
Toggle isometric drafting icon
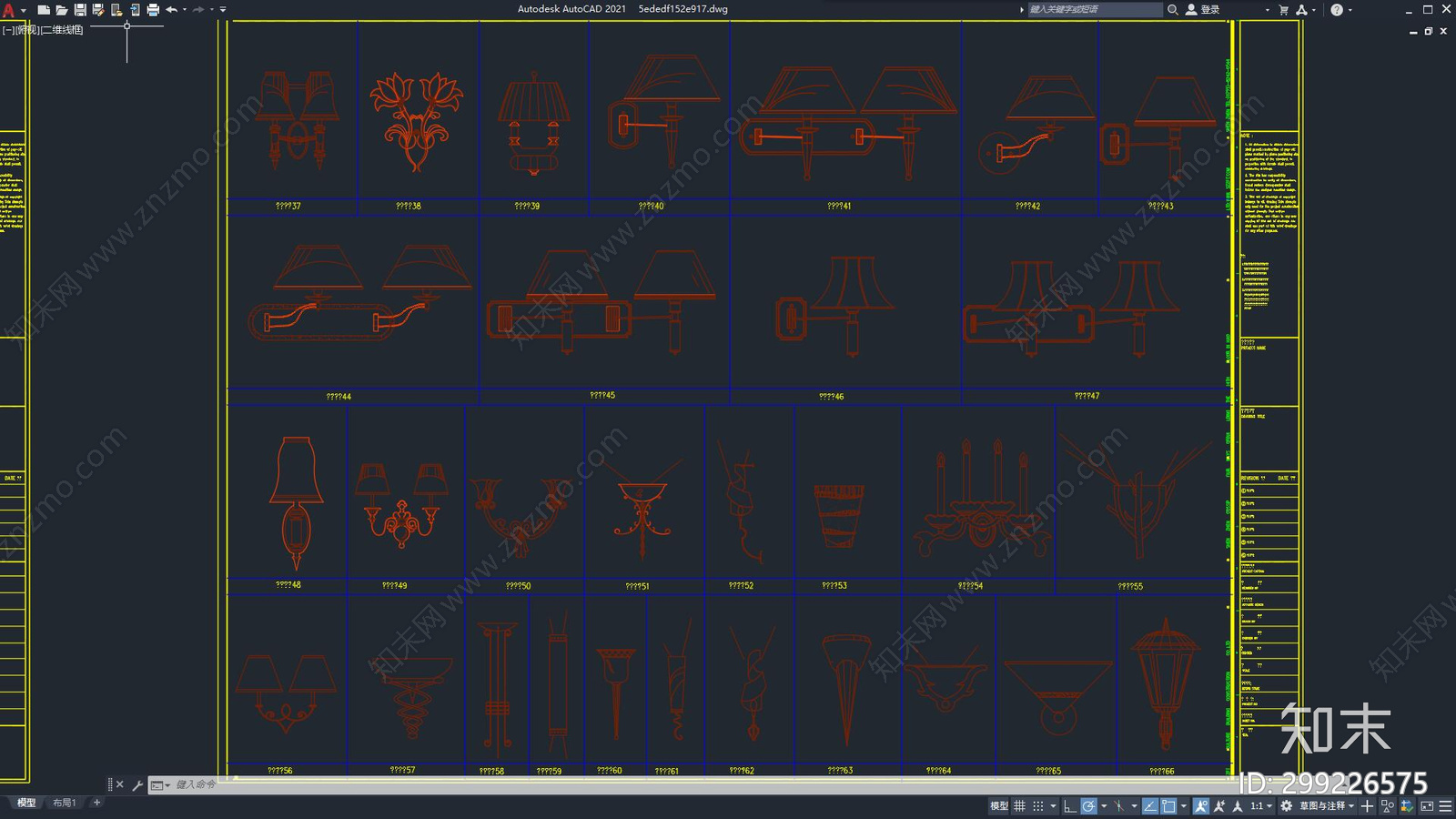click(x=1118, y=805)
